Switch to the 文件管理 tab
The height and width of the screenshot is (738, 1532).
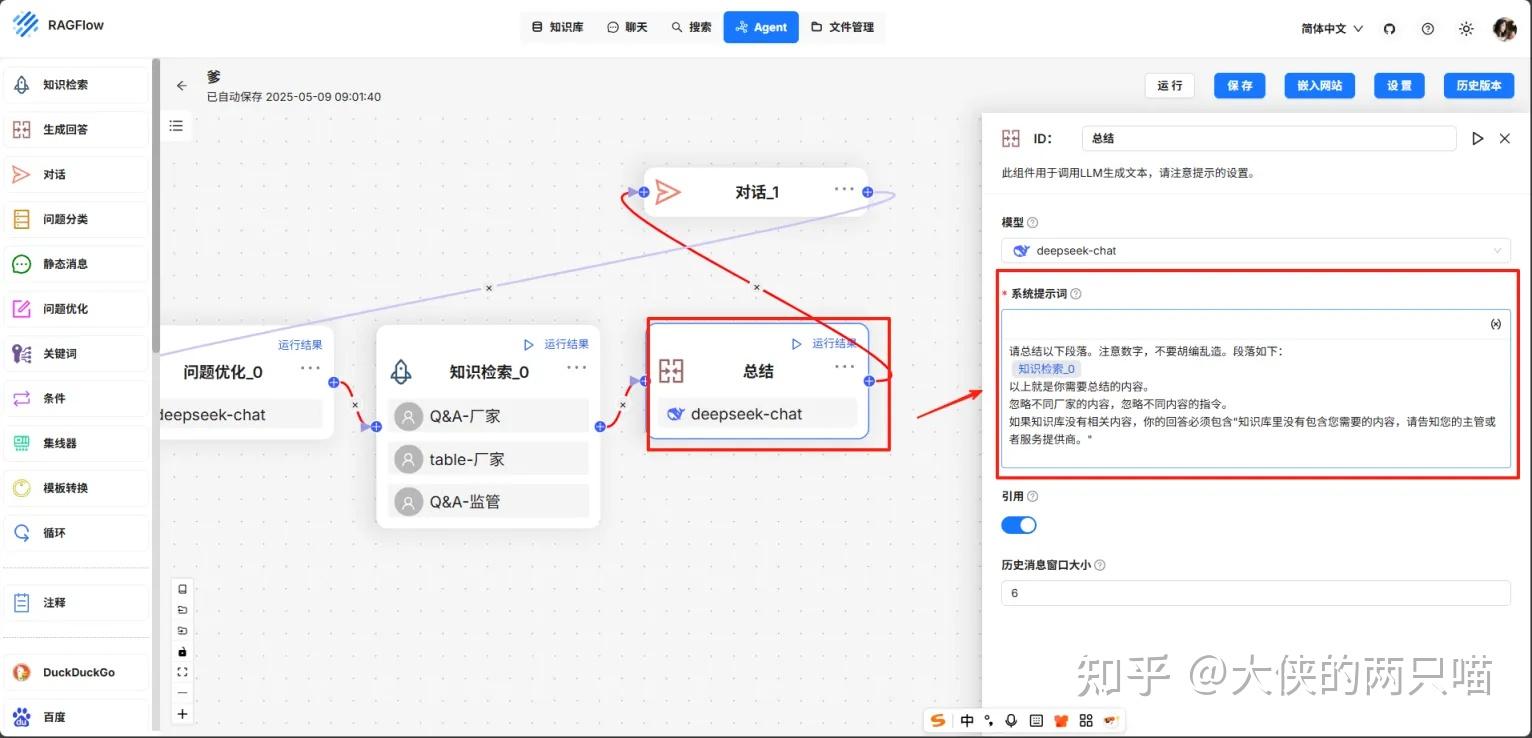(x=845, y=27)
